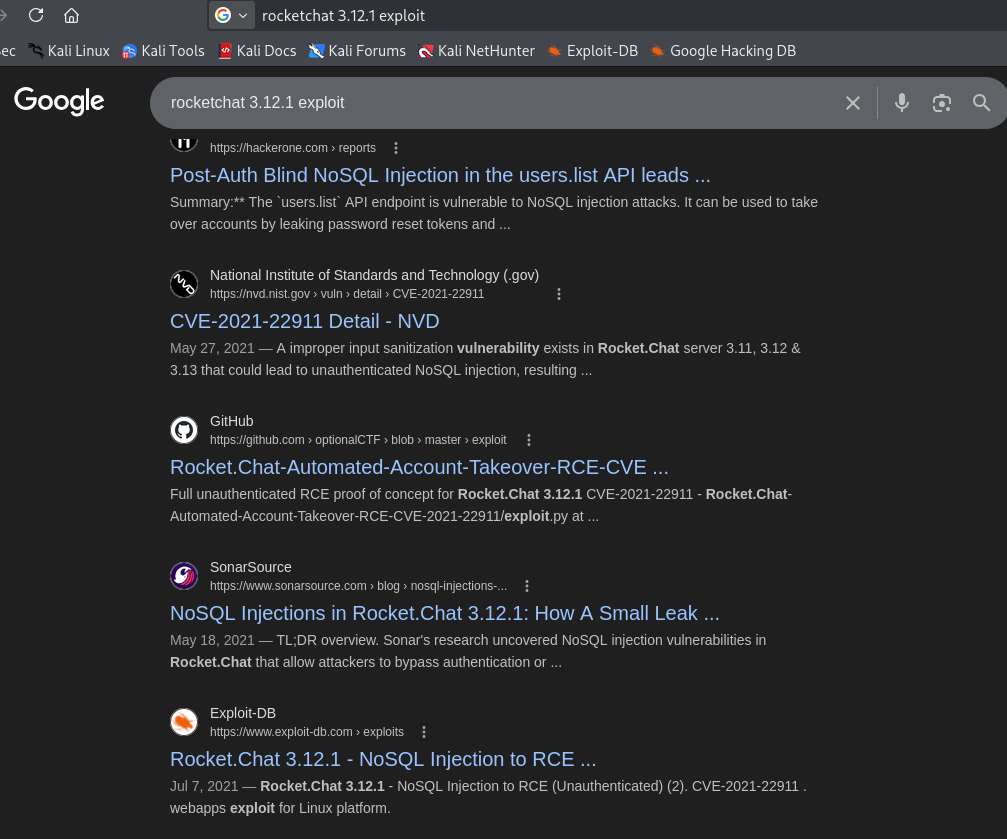Open the CVE-2021-22911 Detail - NVD link
Viewport: 1007px width, 839px height.
[304, 321]
